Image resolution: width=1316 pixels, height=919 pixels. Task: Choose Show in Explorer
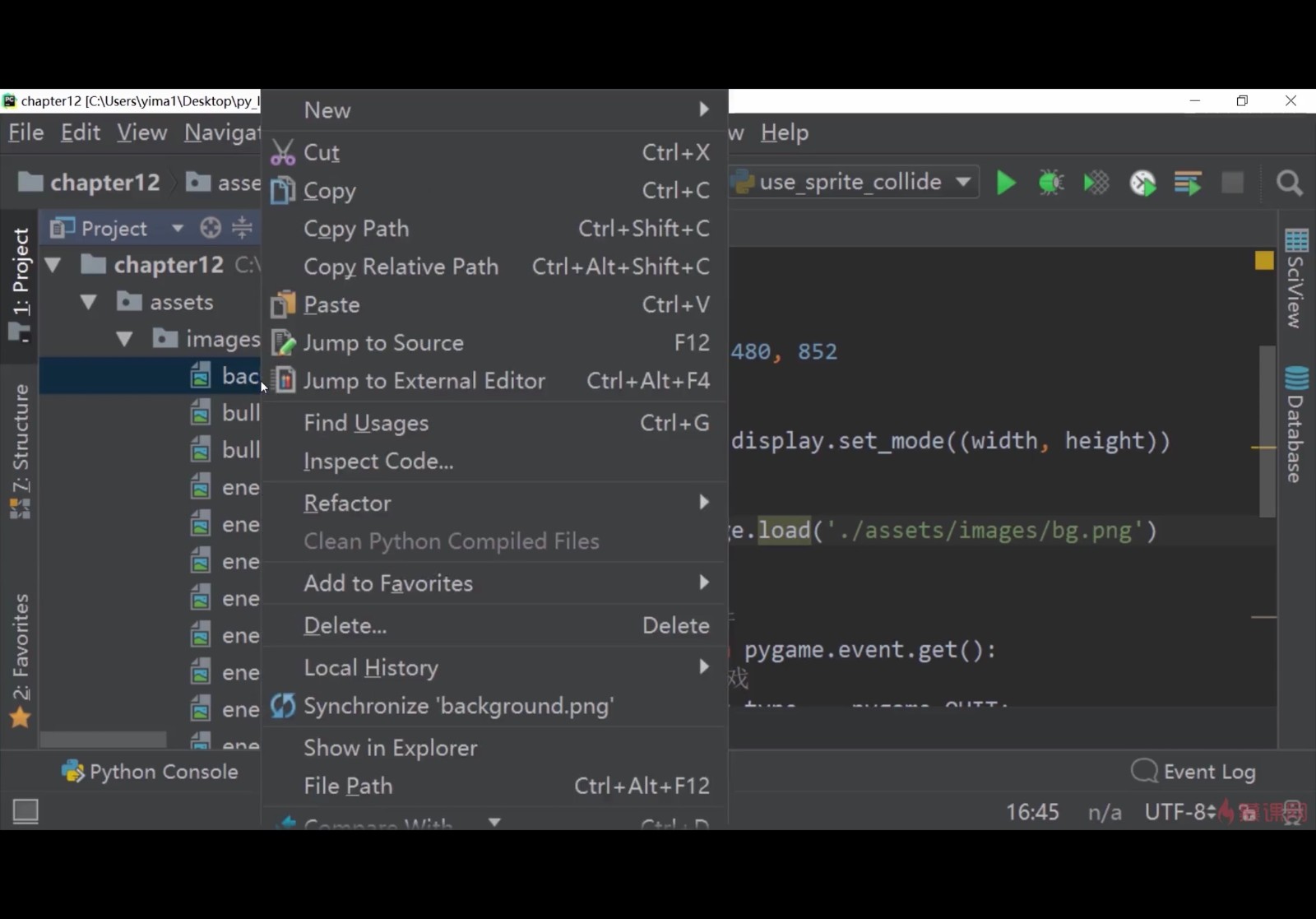(x=494, y=747)
